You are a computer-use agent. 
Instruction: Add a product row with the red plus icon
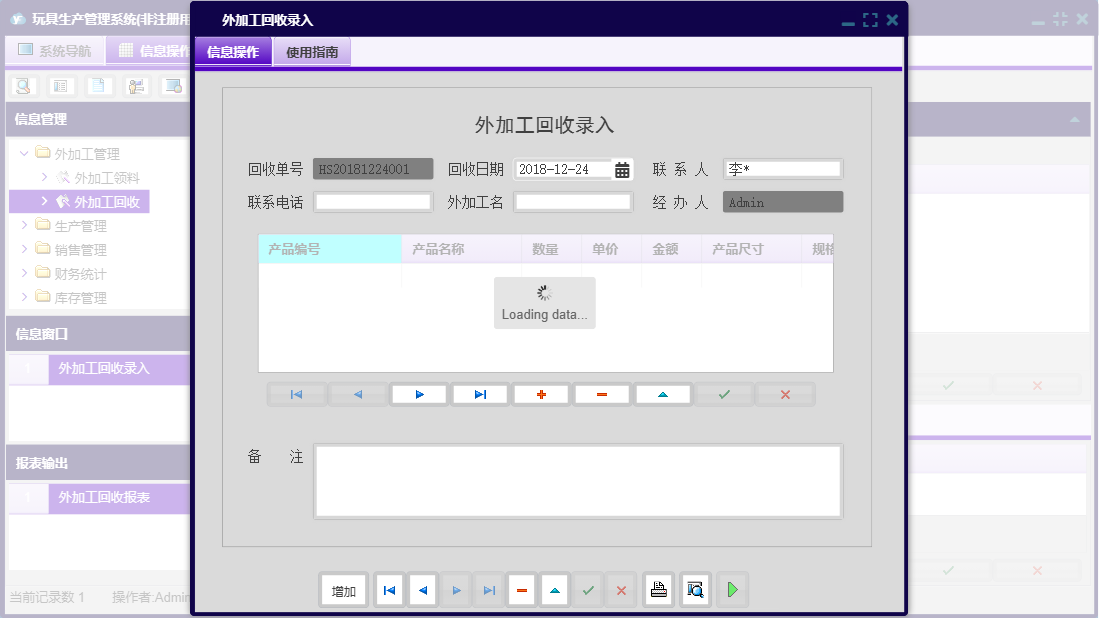click(540, 393)
